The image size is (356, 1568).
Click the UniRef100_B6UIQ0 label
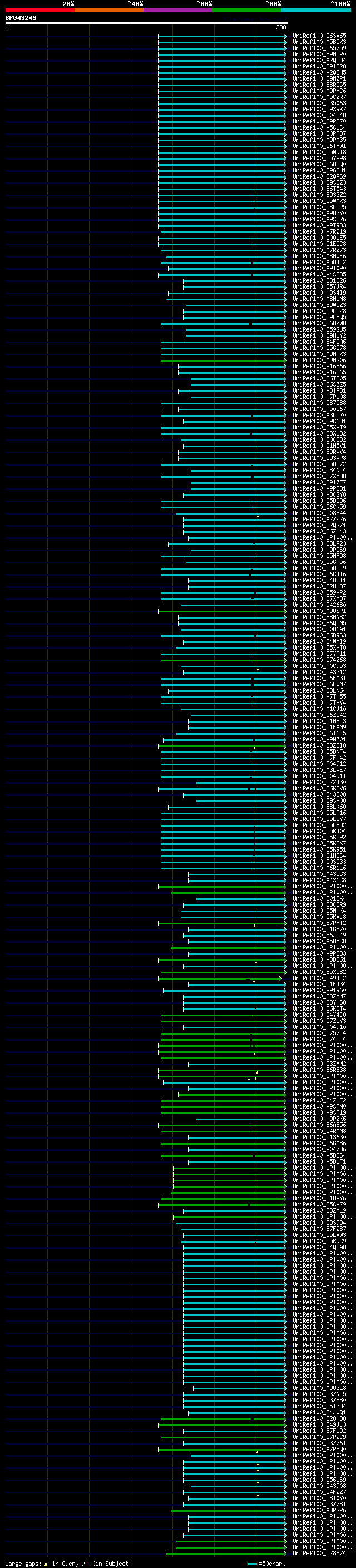tap(319, 164)
